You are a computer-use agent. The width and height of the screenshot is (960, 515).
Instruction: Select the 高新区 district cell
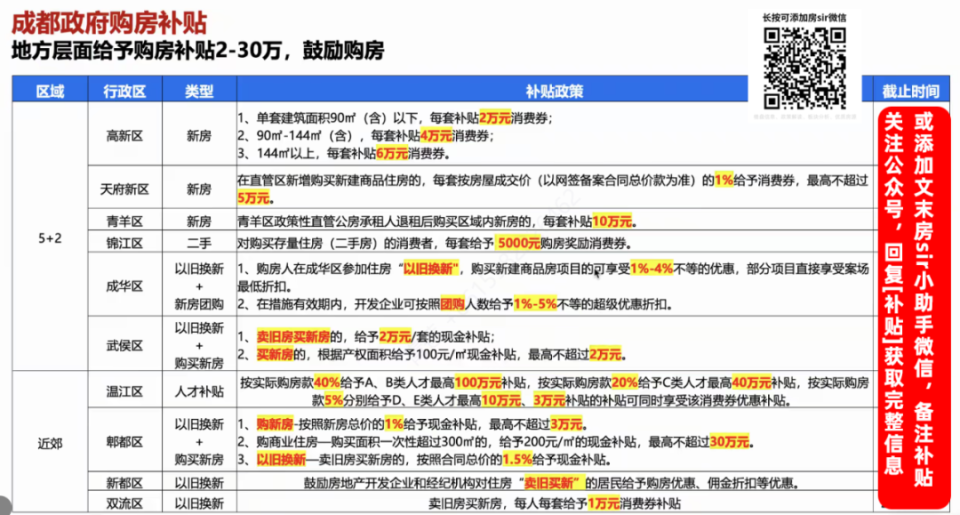click(x=125, y=136)
